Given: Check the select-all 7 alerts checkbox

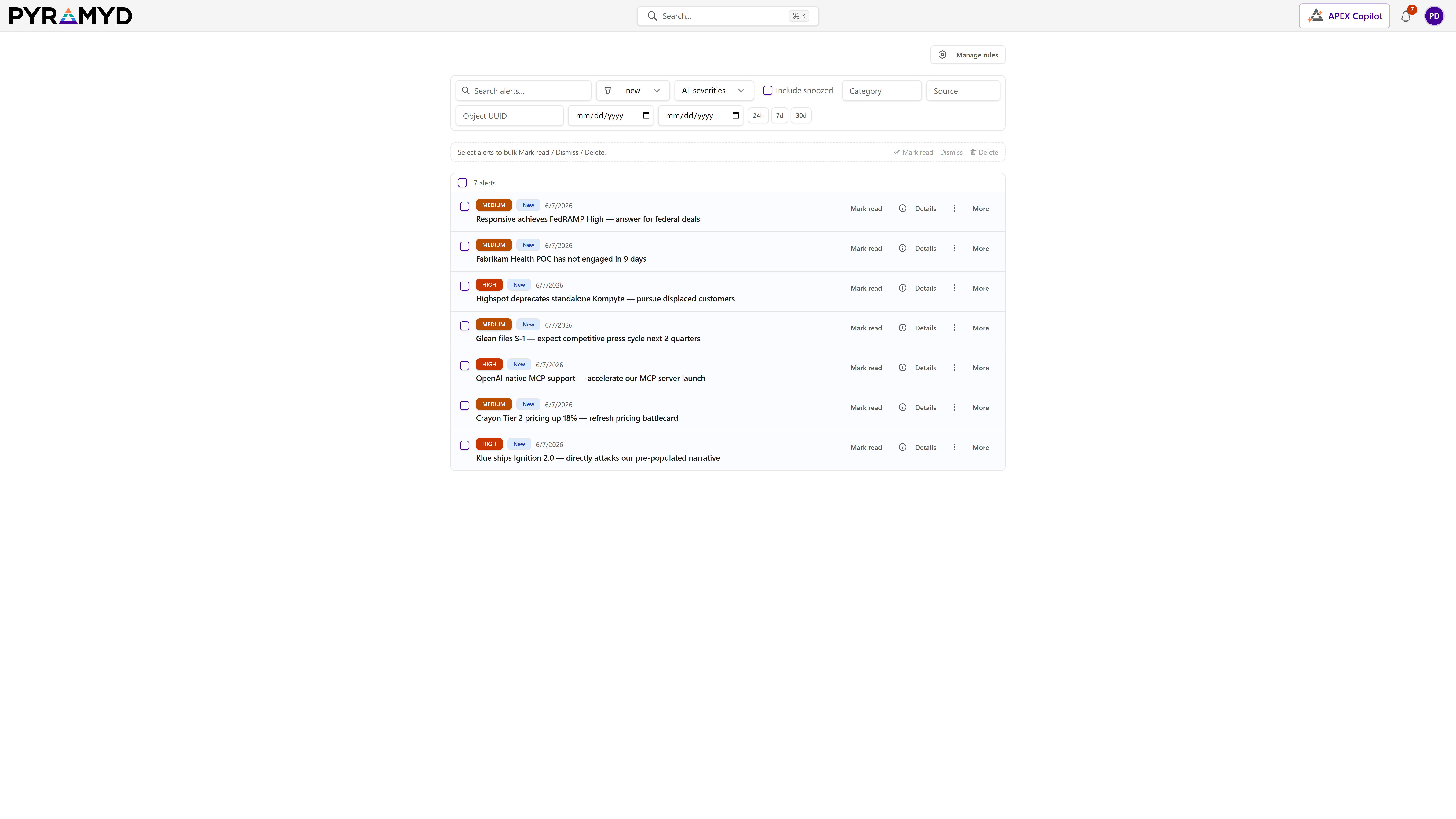Looking at the screenshot, I should [462, 183].
